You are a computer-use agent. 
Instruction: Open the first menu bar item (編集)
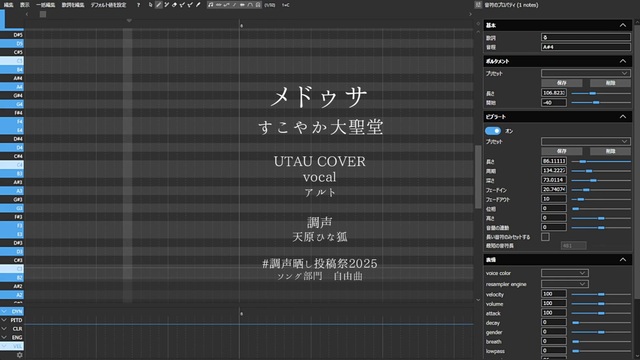9,5
